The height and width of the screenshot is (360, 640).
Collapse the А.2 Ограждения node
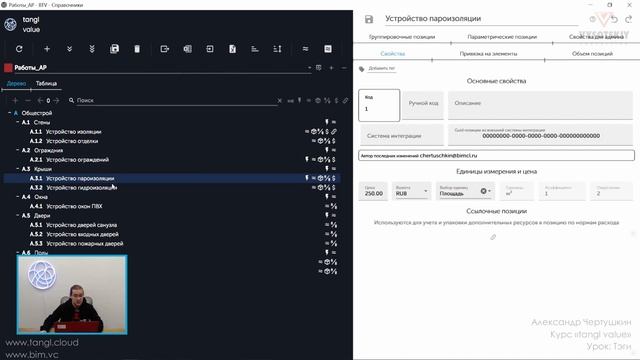18,150
